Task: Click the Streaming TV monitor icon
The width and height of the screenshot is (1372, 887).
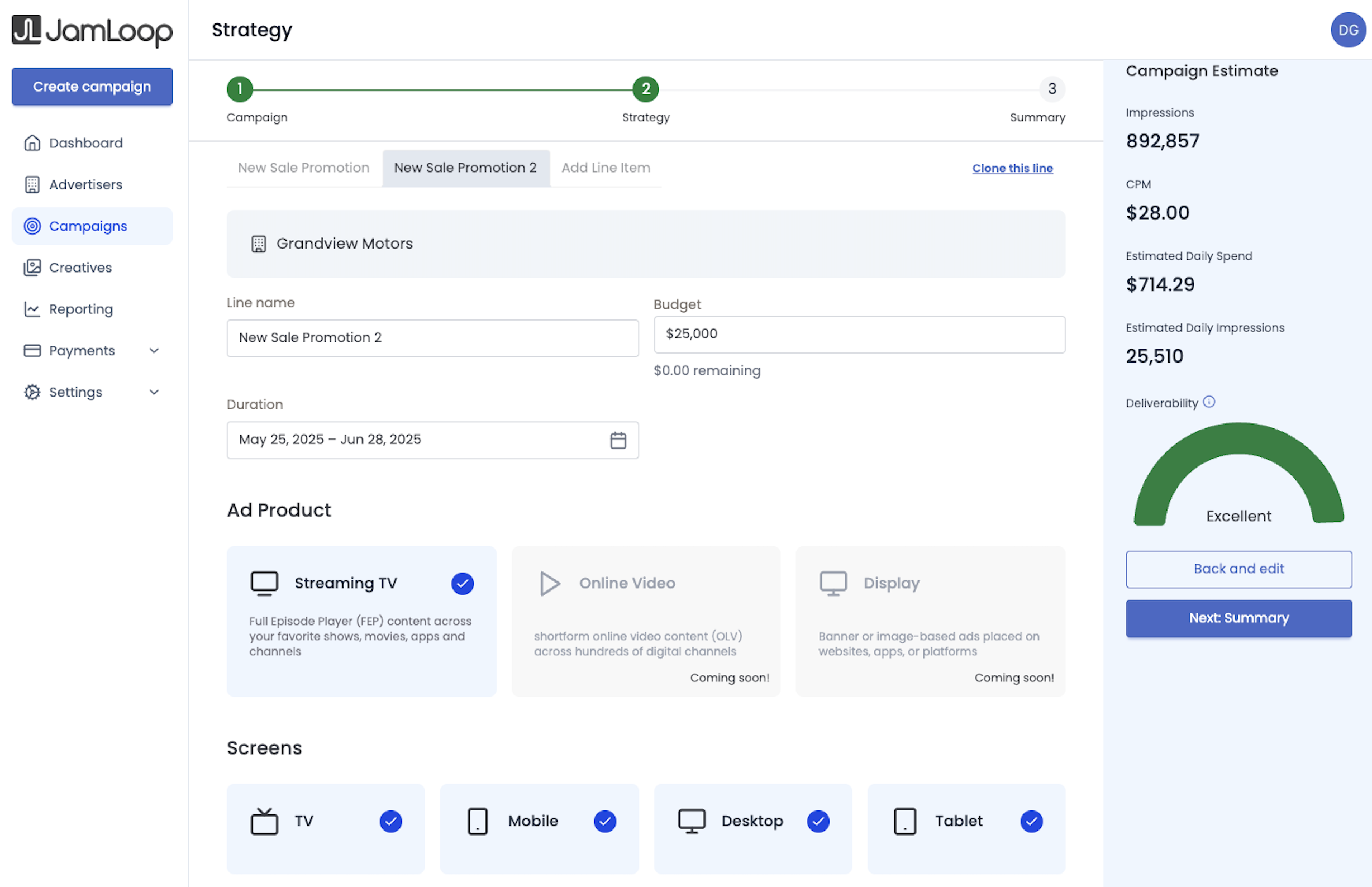Action: 264,583
